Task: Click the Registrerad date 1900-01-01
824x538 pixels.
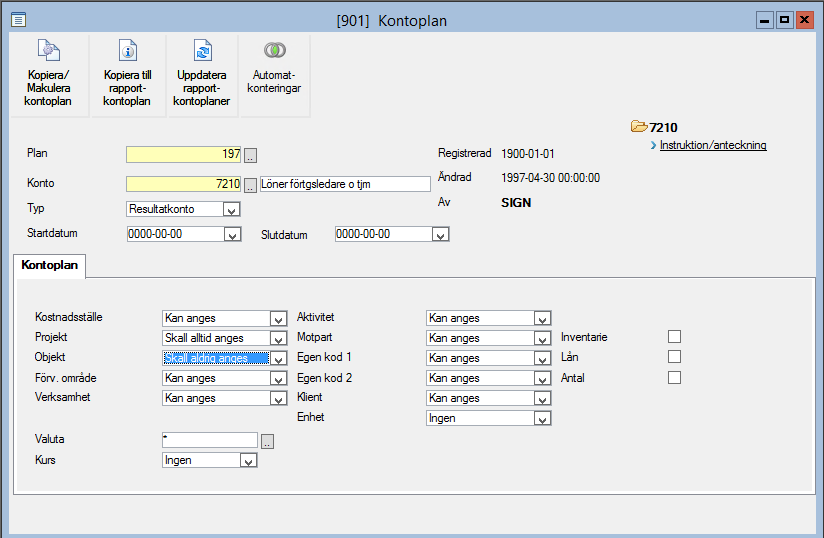Action: (528, 154)
